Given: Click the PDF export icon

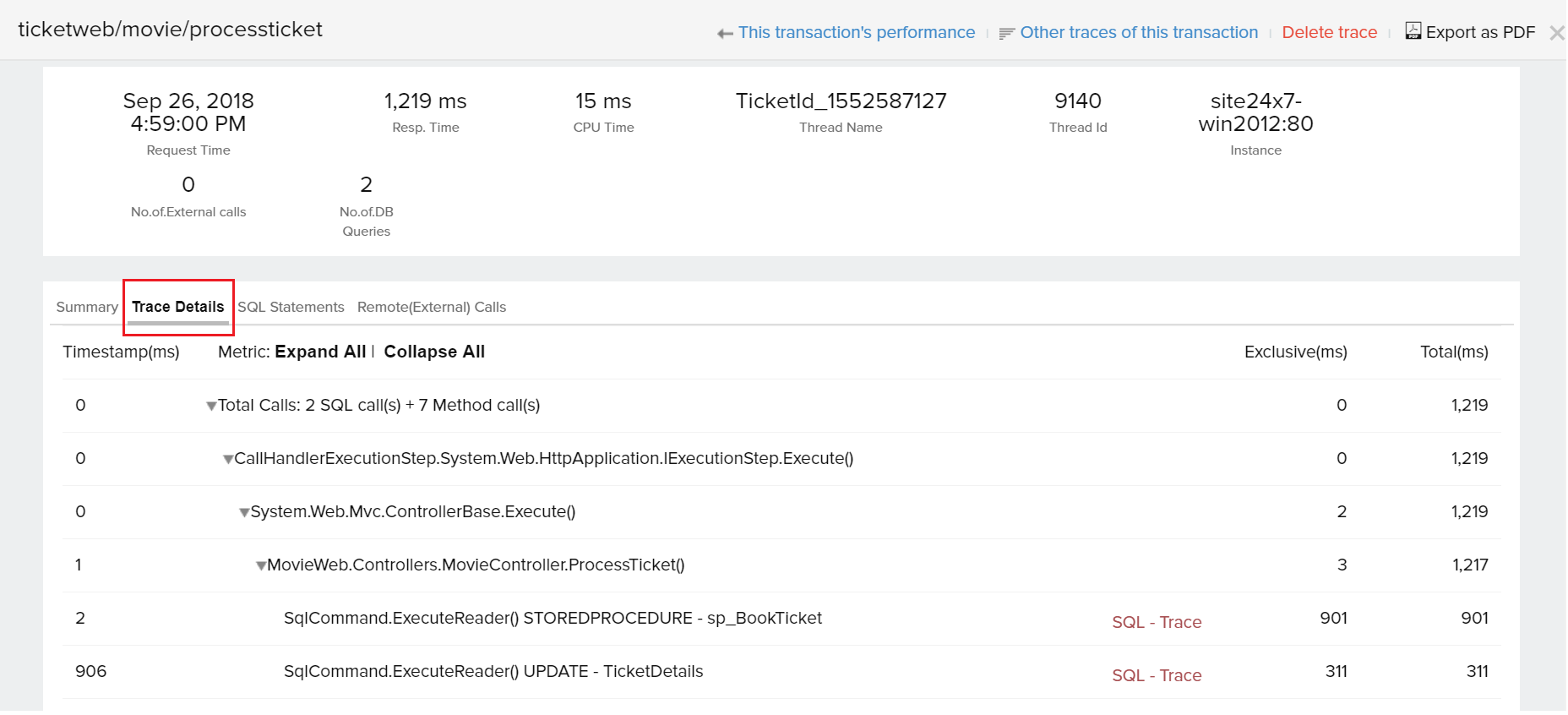Looking at the screenshot, I should [x=1413, y=31].
